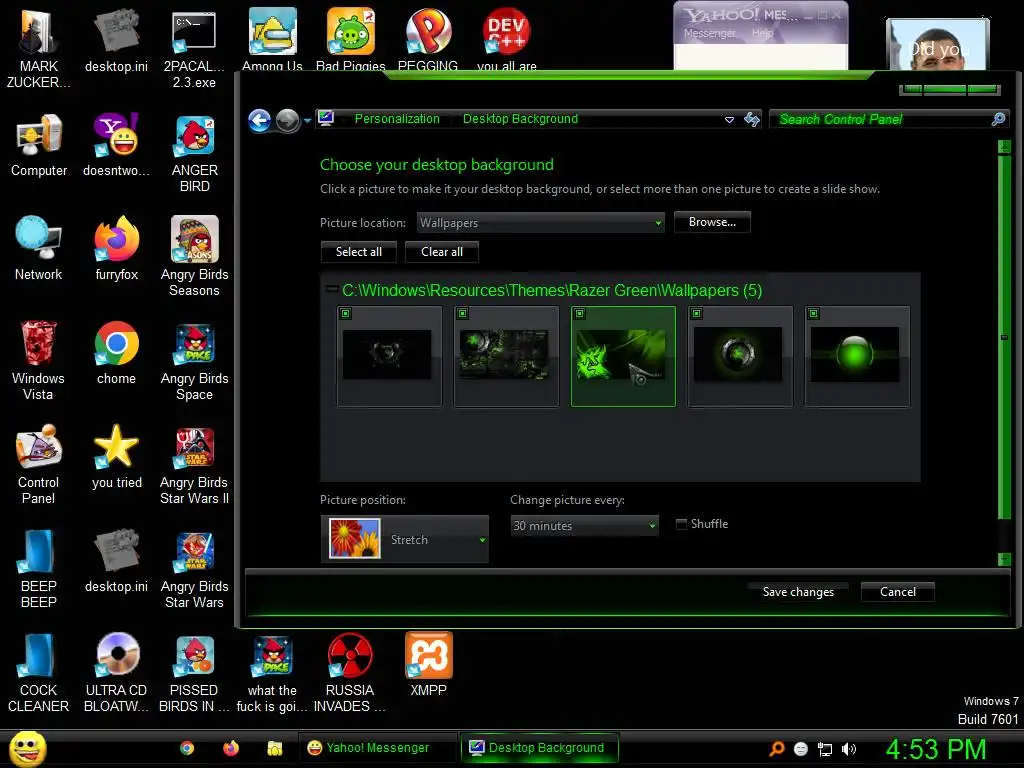Uncheck the second wallpaper's checkbox
Image resolution: width=1024 pixels, height=768 pixels.
(462, 313)
